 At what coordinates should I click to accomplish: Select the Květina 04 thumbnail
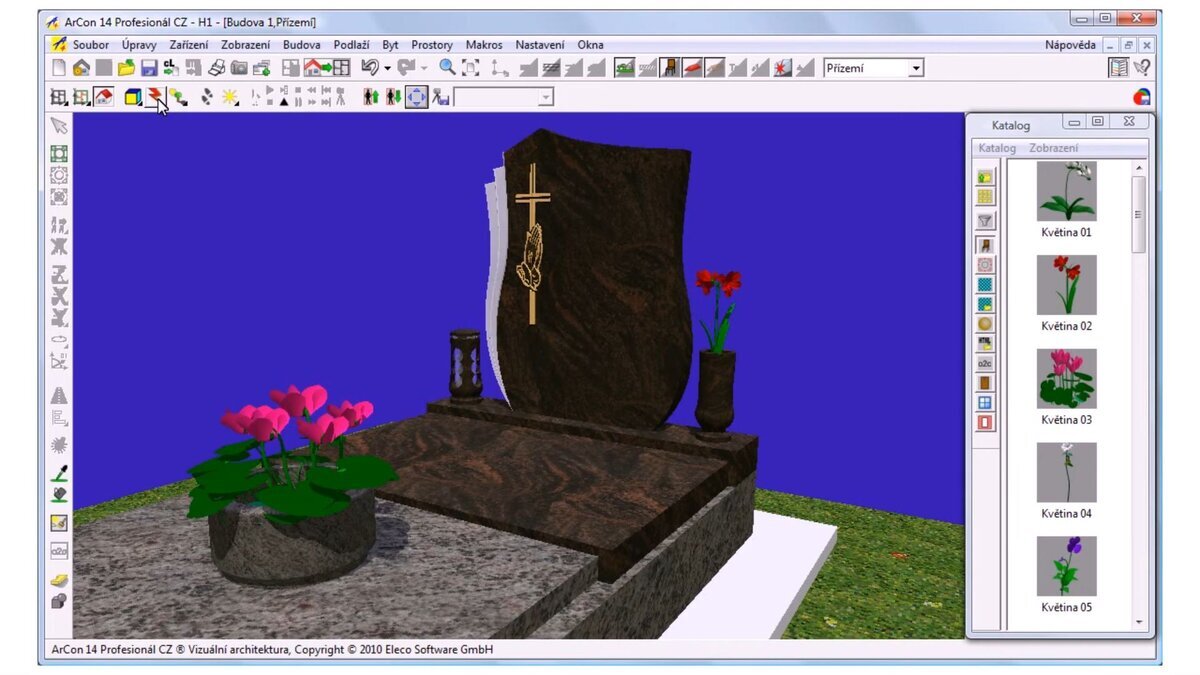pyautogui.click(x=1066, y=472)
